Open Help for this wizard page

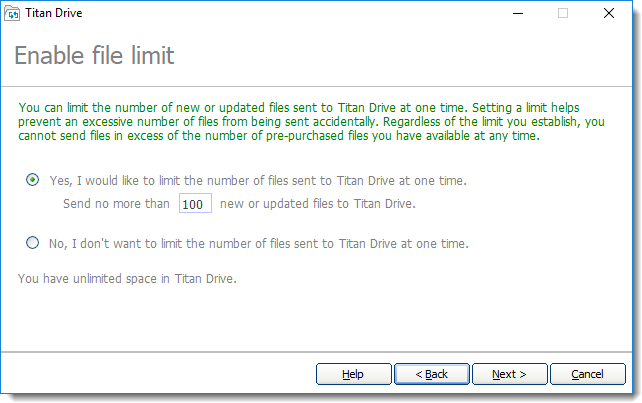coord(353,374)
